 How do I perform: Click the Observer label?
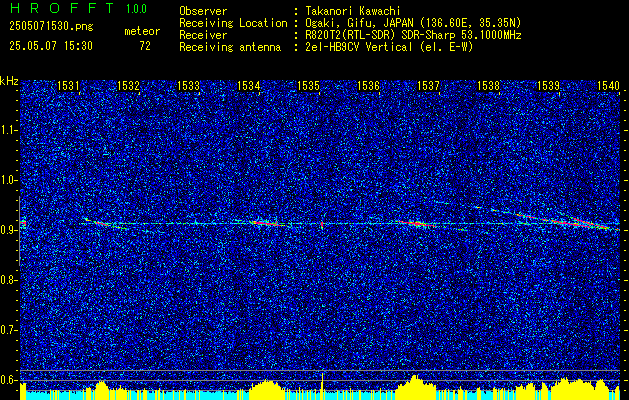[x=203, y=11]
